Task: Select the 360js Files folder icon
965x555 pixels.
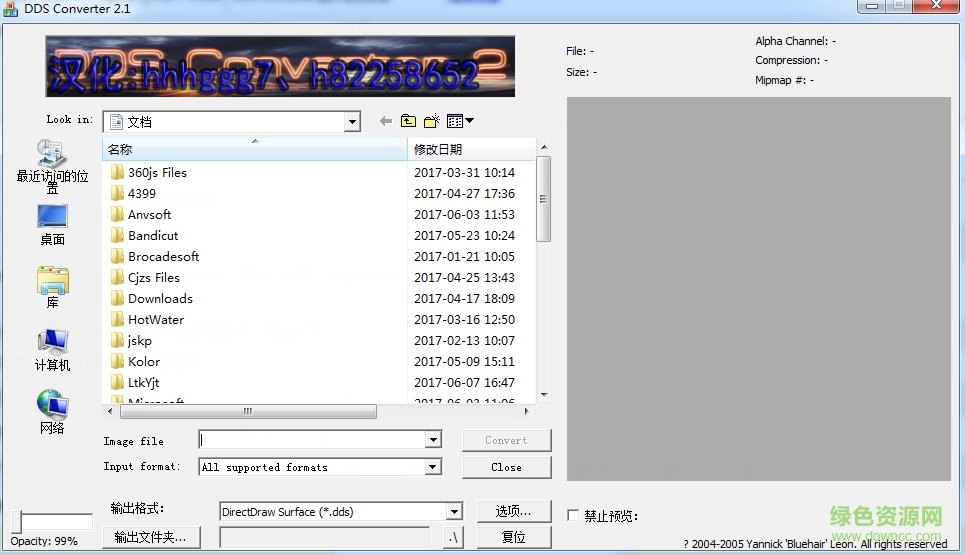Action: point(117,172)
